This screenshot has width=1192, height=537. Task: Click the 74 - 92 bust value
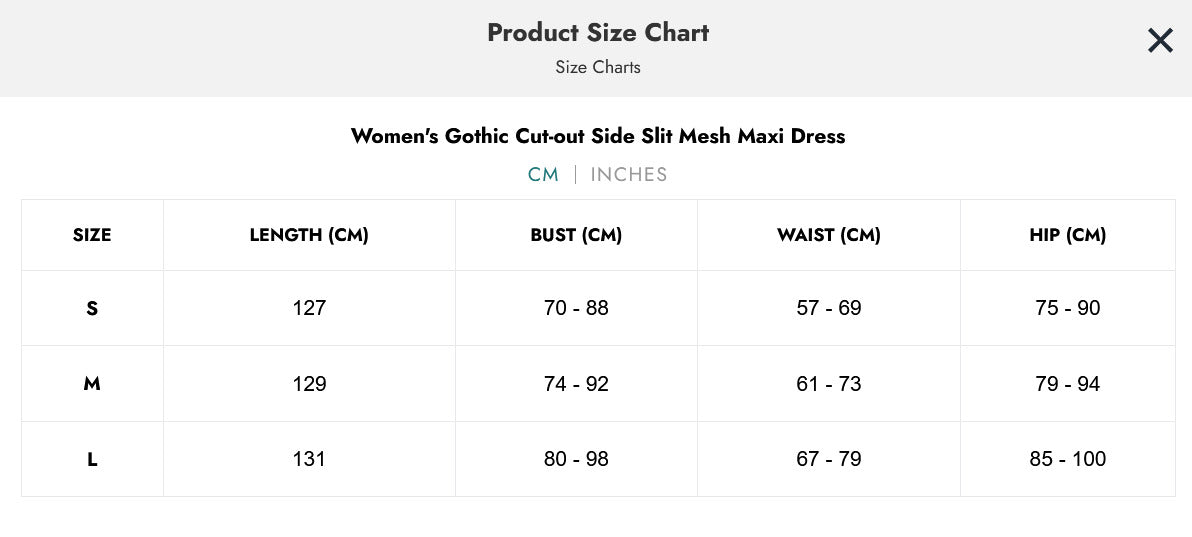(576, 384)
